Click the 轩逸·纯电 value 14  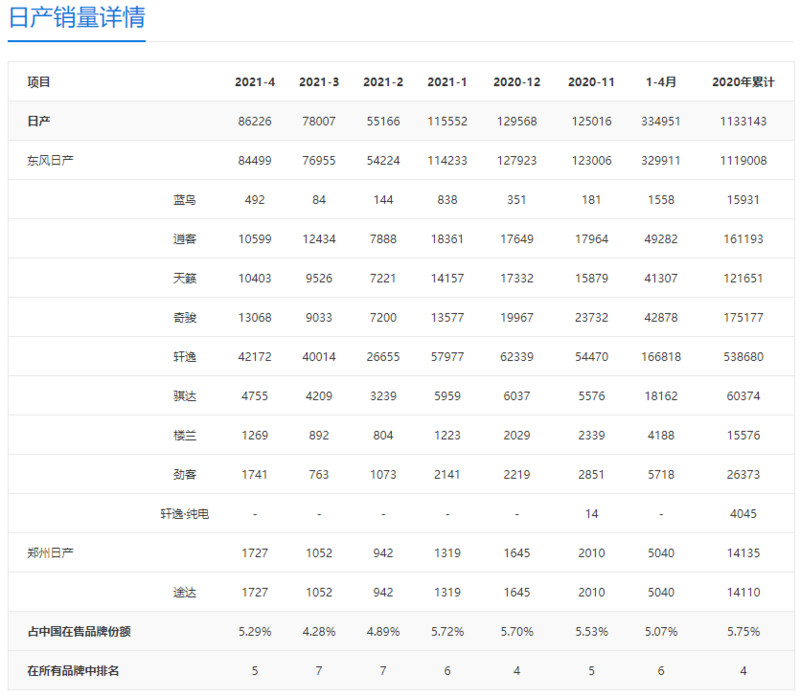591,514
